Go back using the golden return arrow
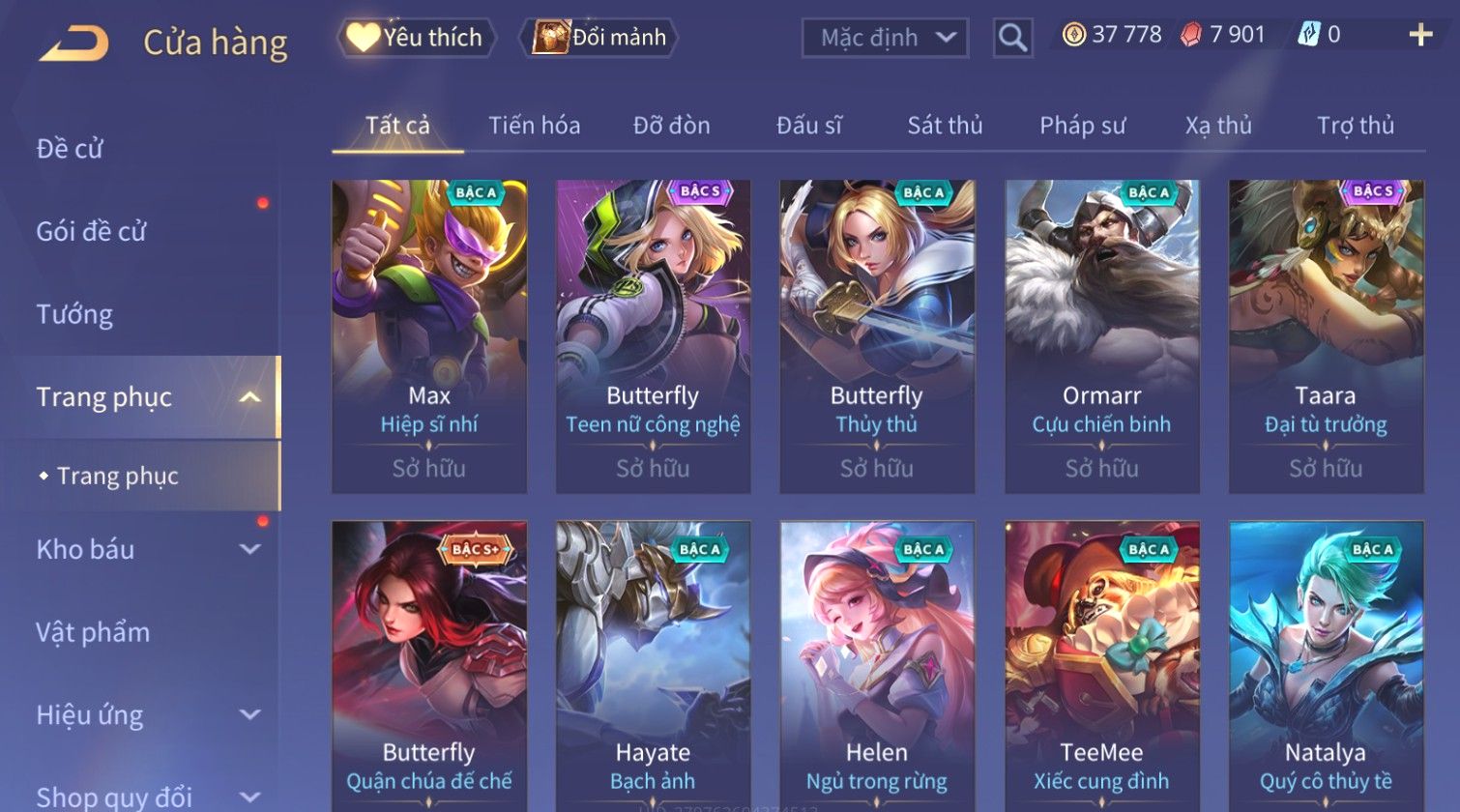Screen dimensions: 1460x812 [x=73, y=43]
